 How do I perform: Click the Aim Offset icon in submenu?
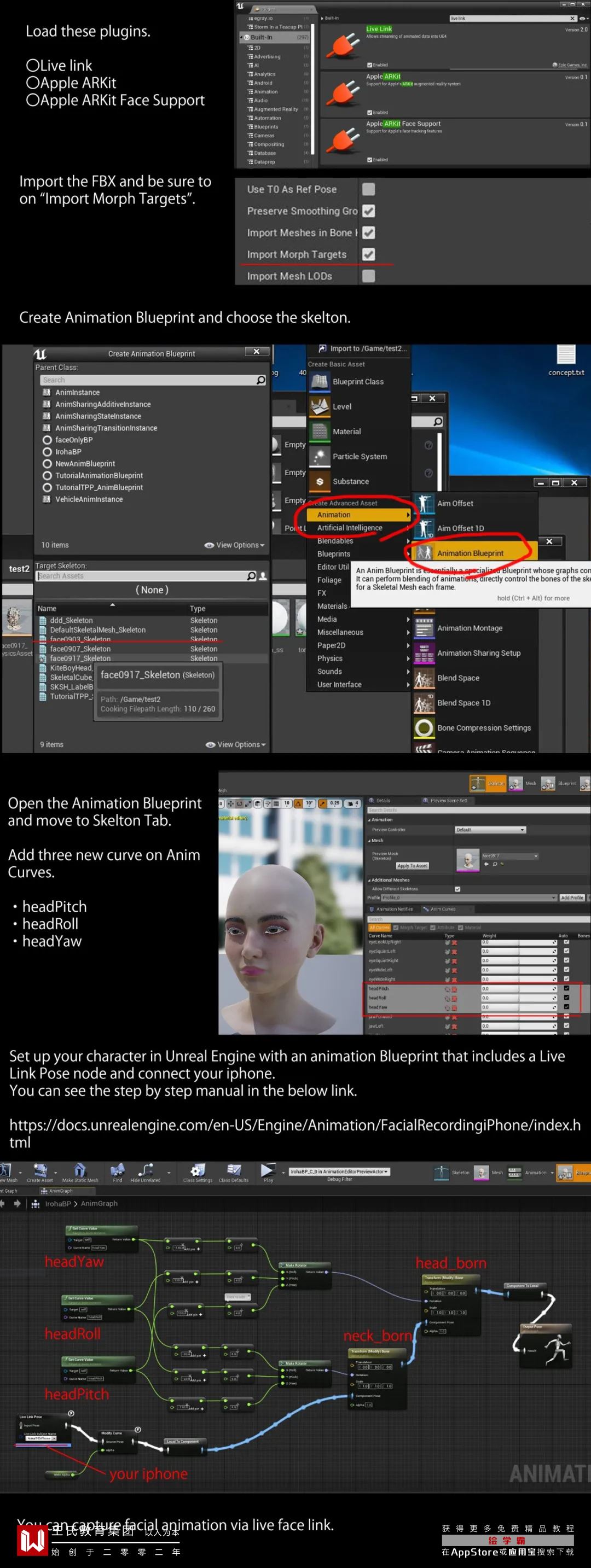click(424, 503)
